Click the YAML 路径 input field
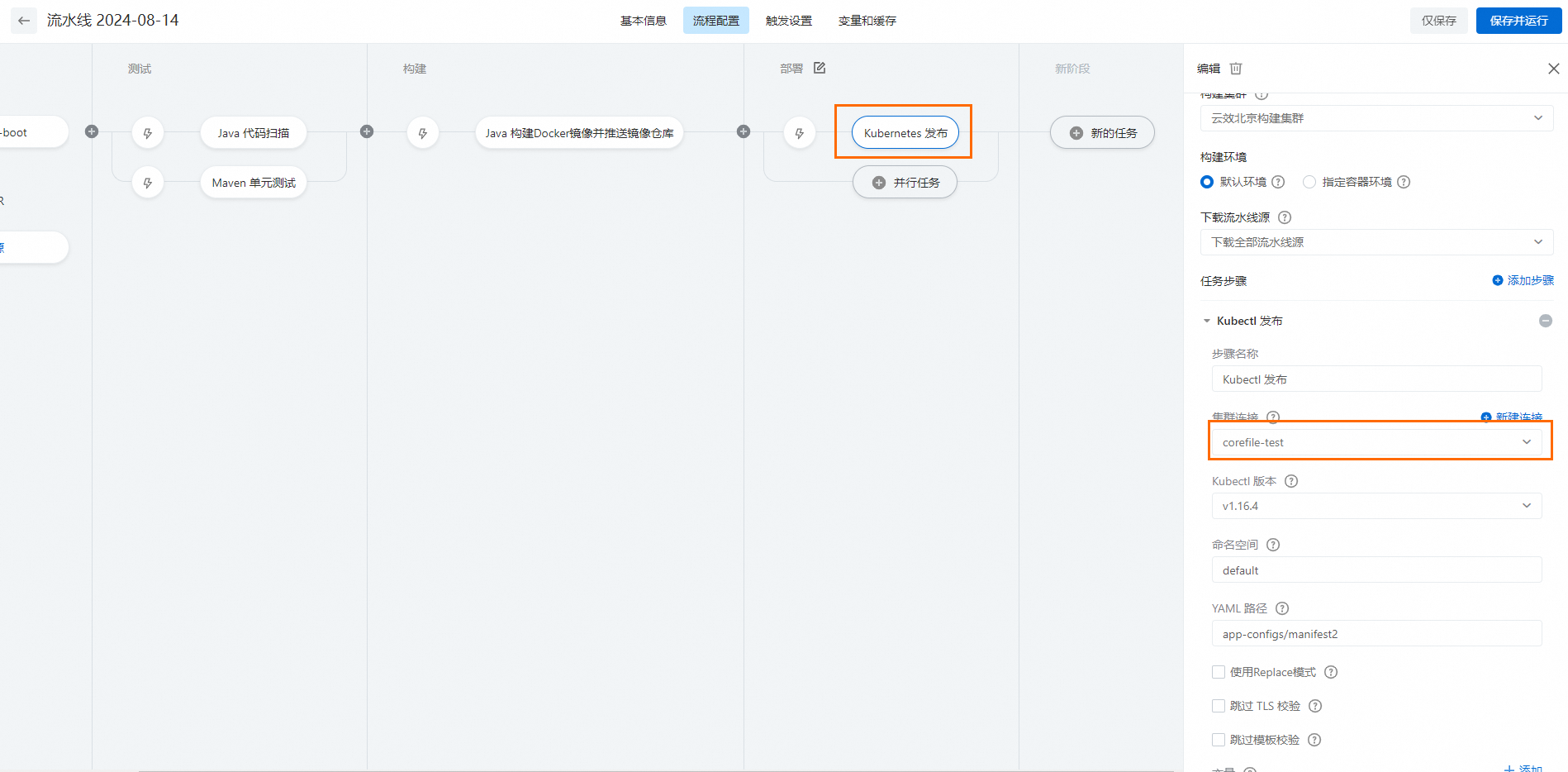 (1376, 633)
